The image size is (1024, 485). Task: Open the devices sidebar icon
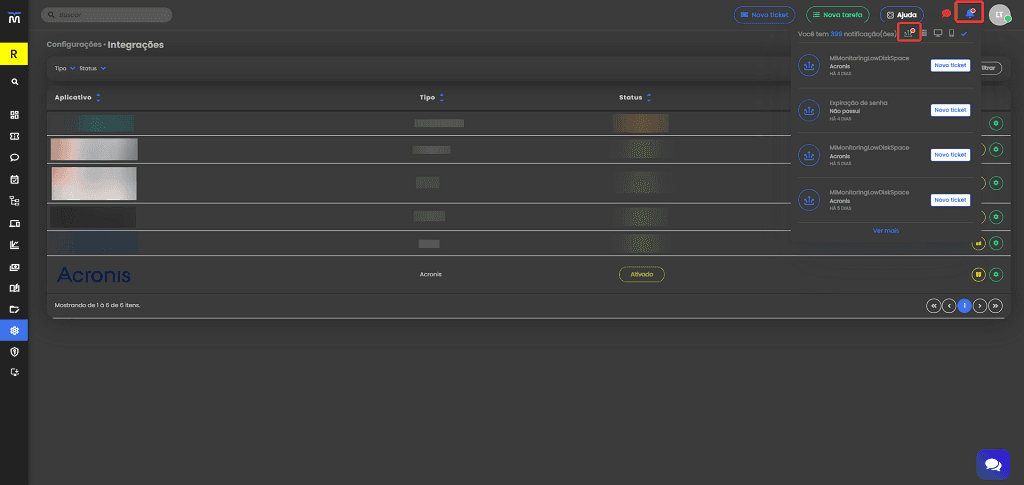click(x=14, y=223)
